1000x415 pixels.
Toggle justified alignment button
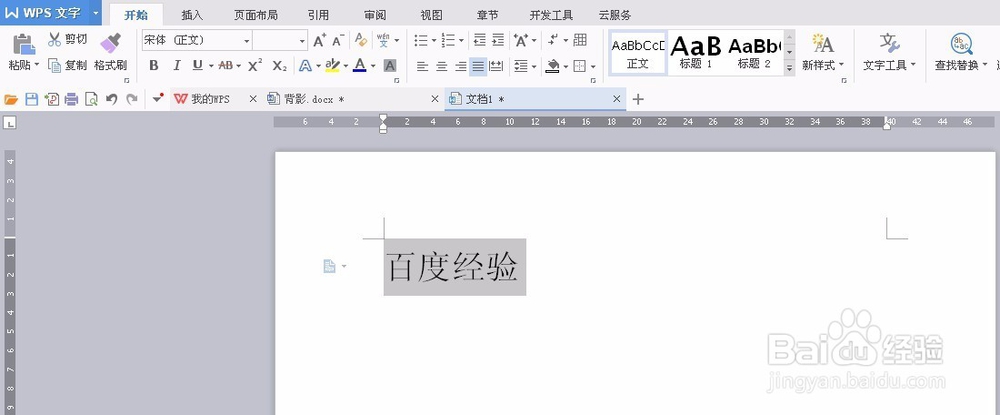[x=478, y=66]
